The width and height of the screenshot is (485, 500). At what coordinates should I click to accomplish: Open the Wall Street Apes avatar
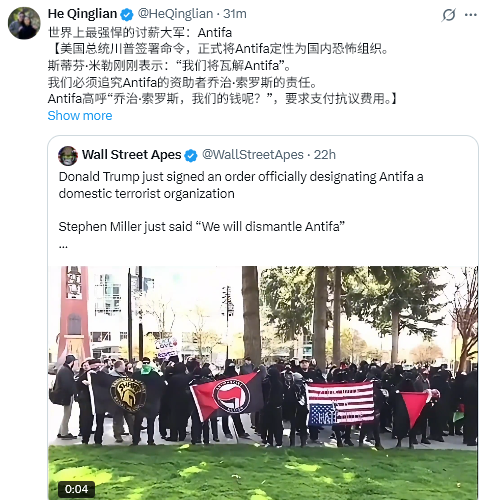[68, 156]
